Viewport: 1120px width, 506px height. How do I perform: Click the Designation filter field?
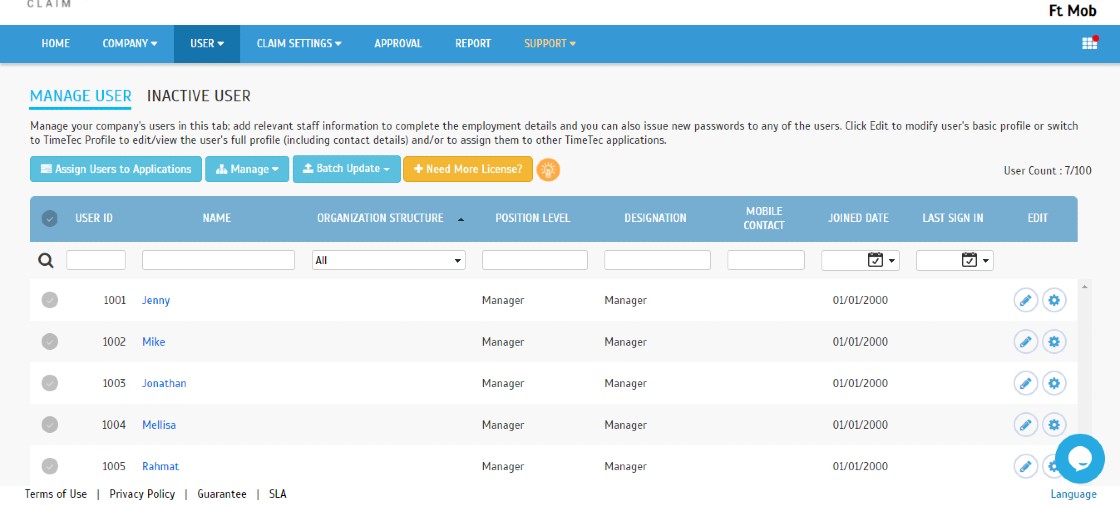[x=657, y=260]
